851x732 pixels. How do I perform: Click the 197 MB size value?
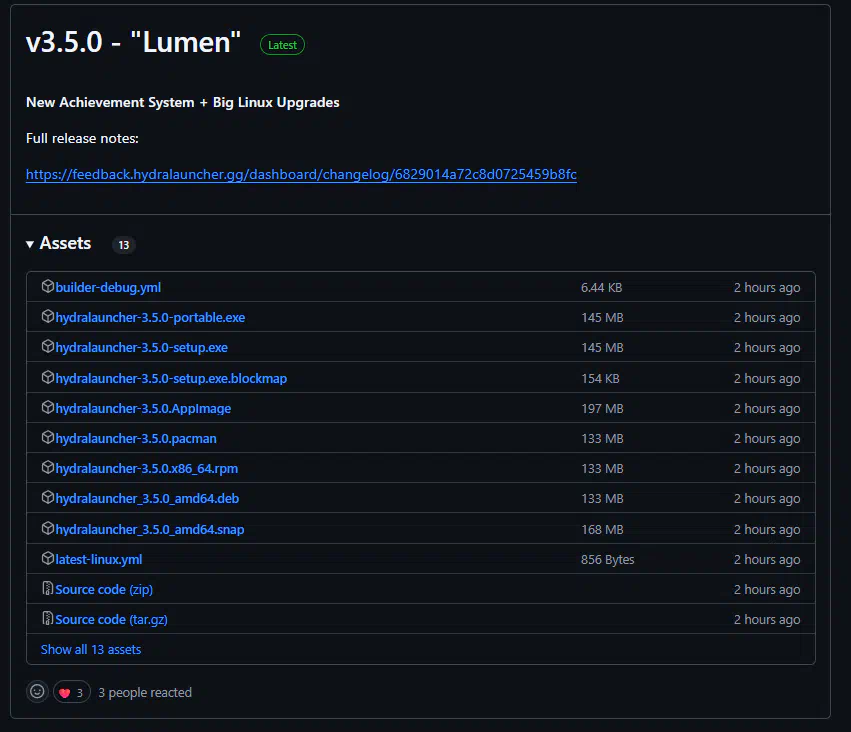point(602,409)
